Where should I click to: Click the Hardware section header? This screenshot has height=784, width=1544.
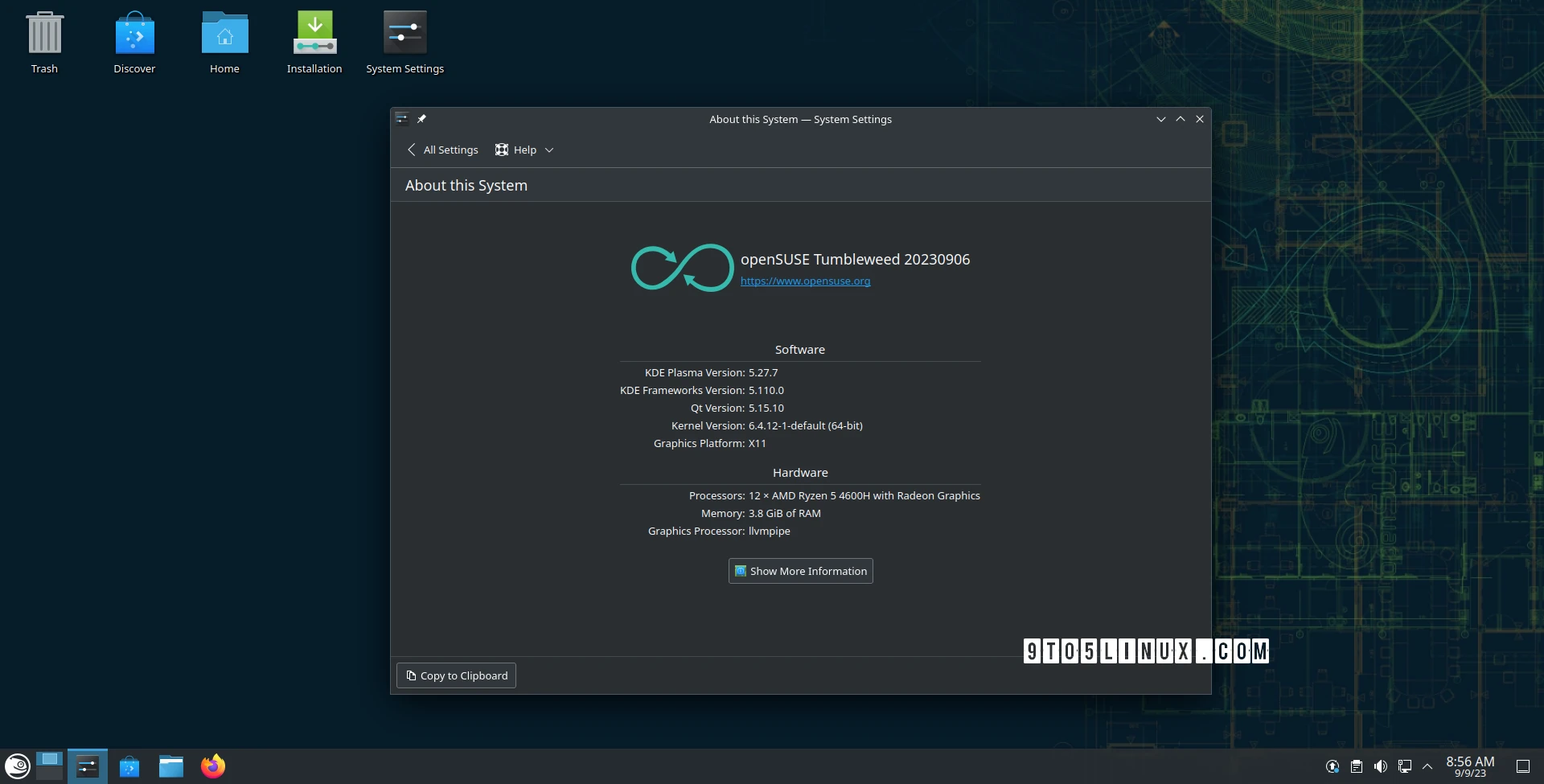click(x=800, y=473)
